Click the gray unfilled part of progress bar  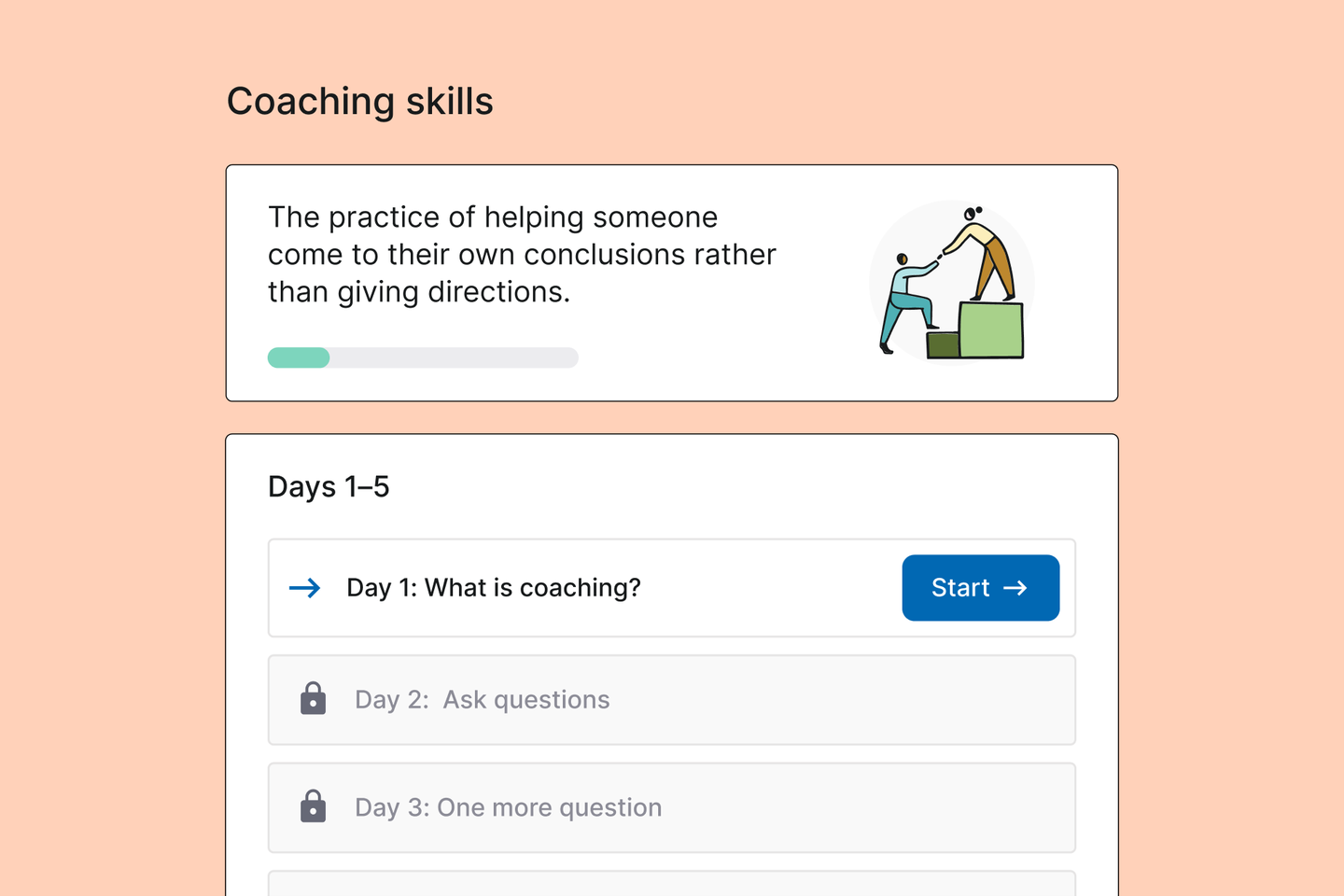(455, 357)
